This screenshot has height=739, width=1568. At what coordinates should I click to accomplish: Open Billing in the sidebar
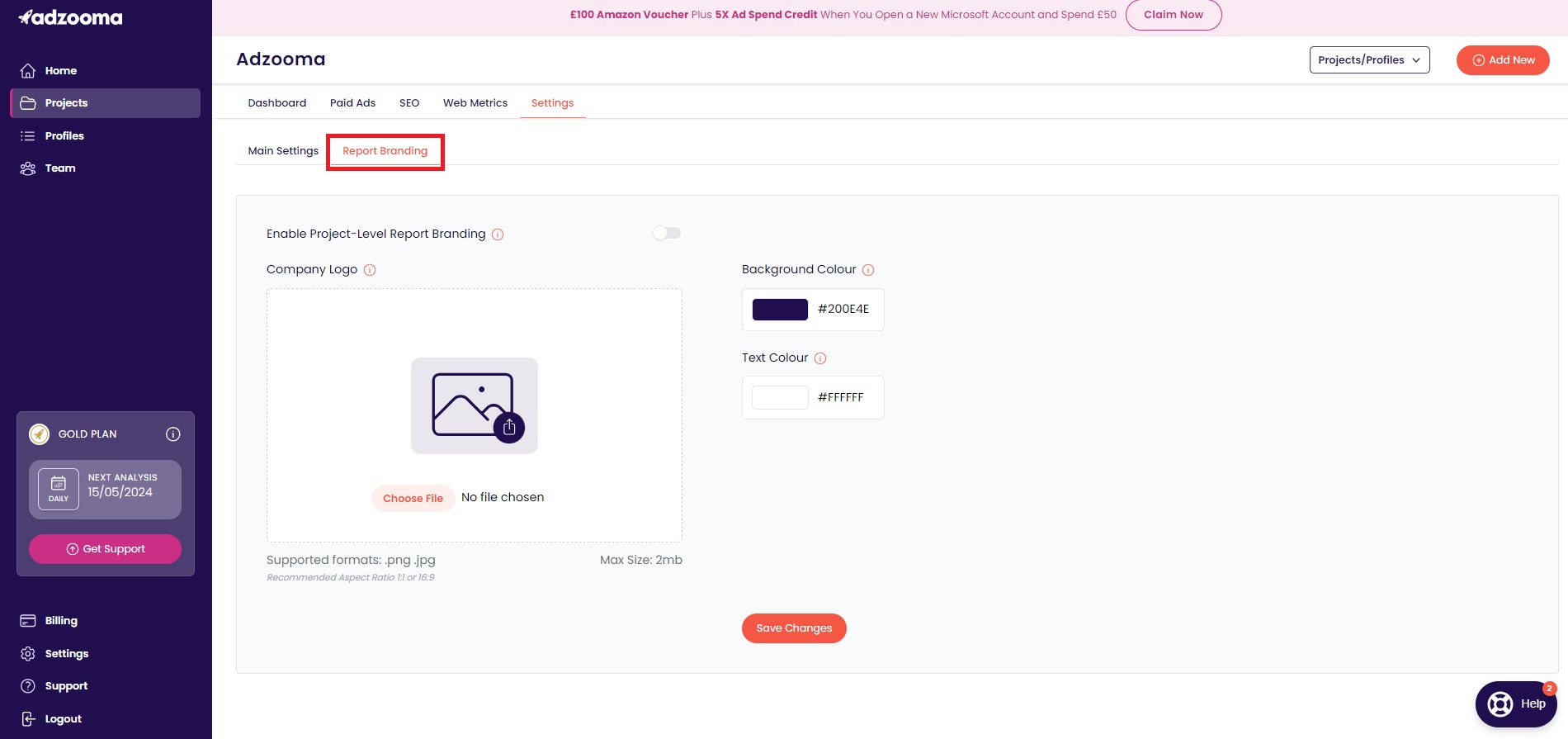61,621
